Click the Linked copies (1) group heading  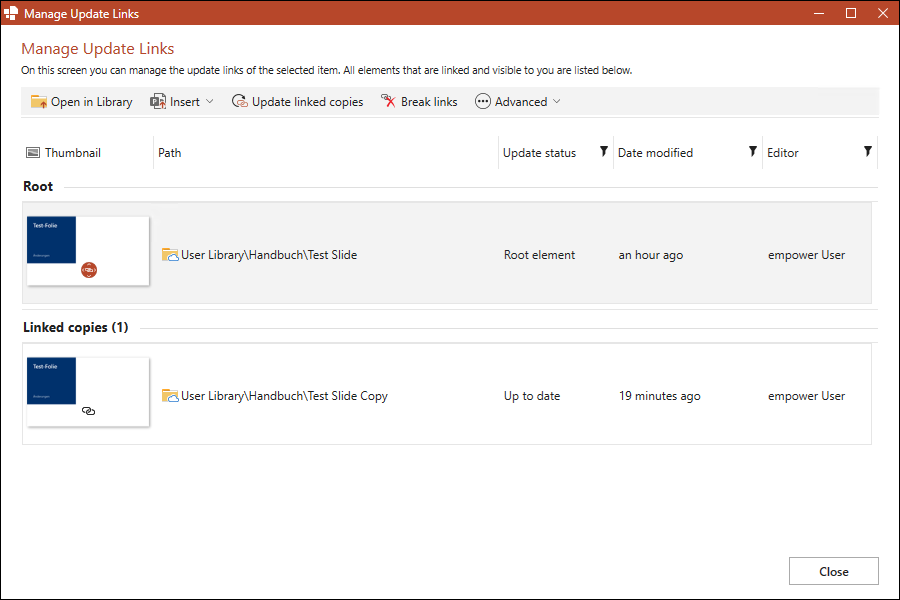pyautogui.click(x=76, y=327)
